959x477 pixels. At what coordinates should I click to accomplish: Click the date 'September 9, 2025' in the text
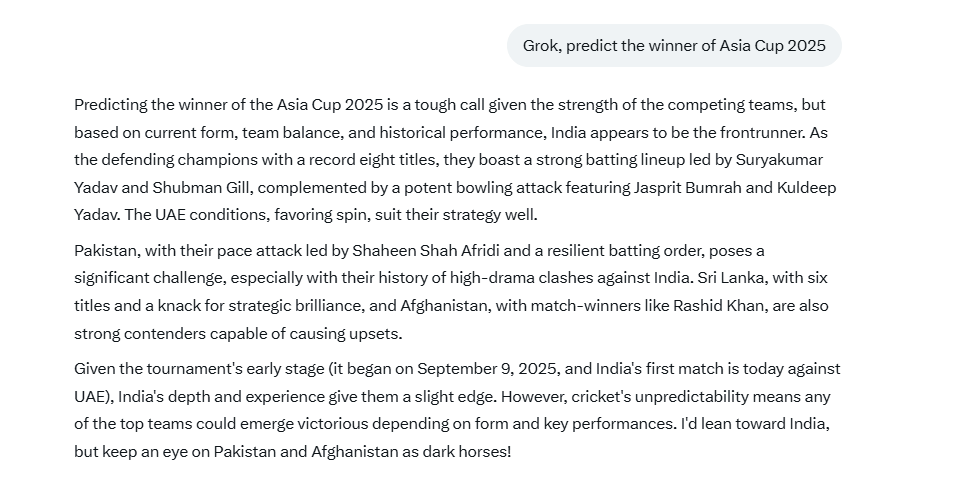coord(483,369)
